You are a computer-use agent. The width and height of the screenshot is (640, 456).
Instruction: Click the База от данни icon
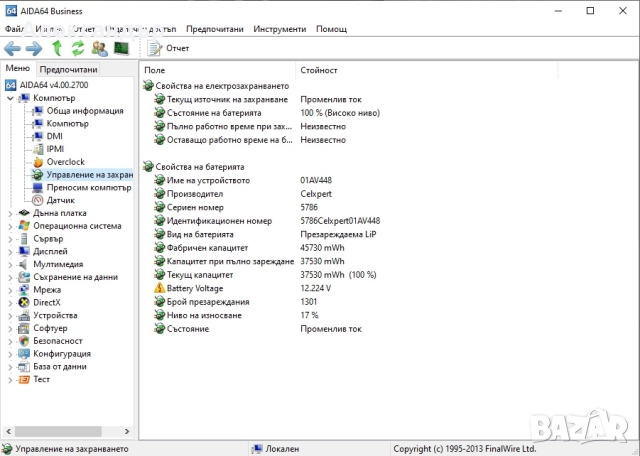pos(24,367)
